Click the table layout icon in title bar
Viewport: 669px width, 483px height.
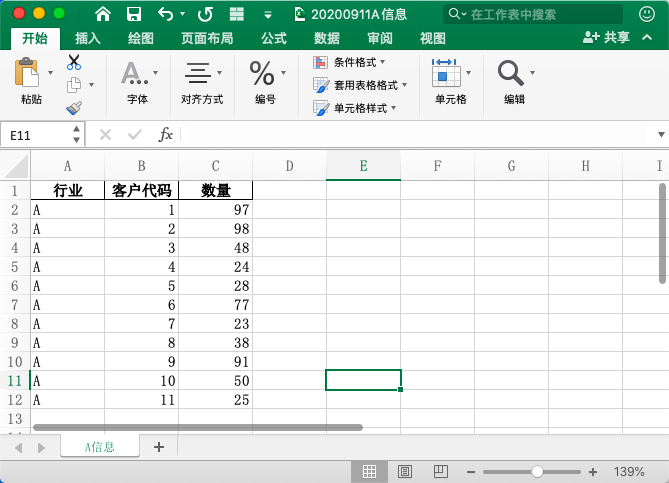(237, 14)
